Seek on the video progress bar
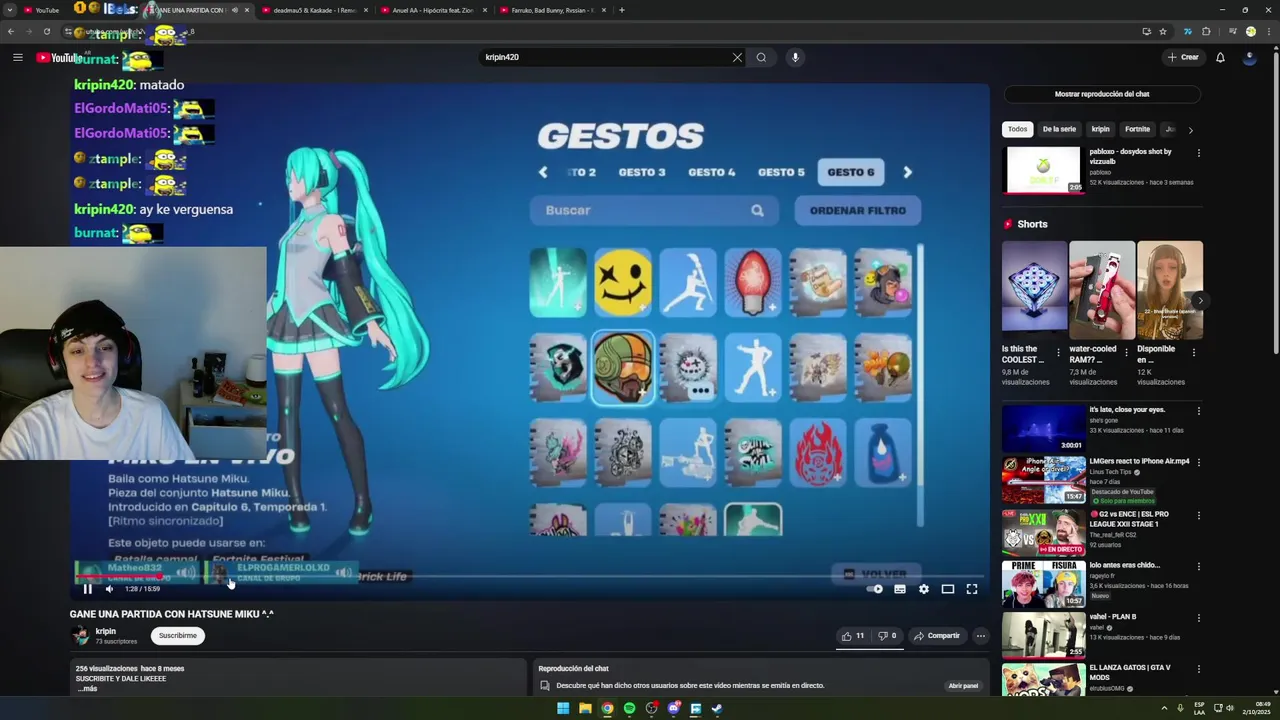The image size is (1280, 720). point(530,577)
